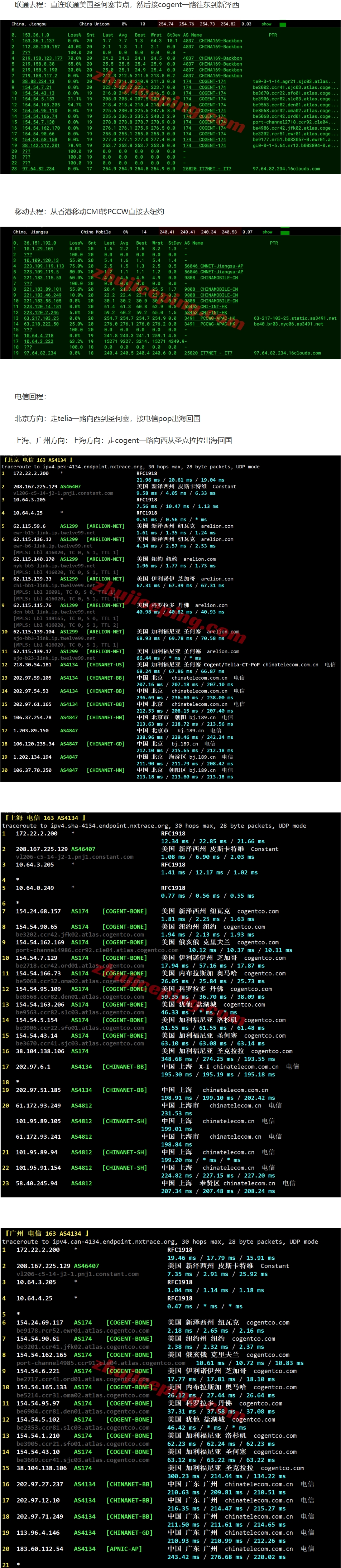This screenshot has height=1568, width=341.
Task: Select hop IP '202.97.12.10'
Action: coord(38,1500)
